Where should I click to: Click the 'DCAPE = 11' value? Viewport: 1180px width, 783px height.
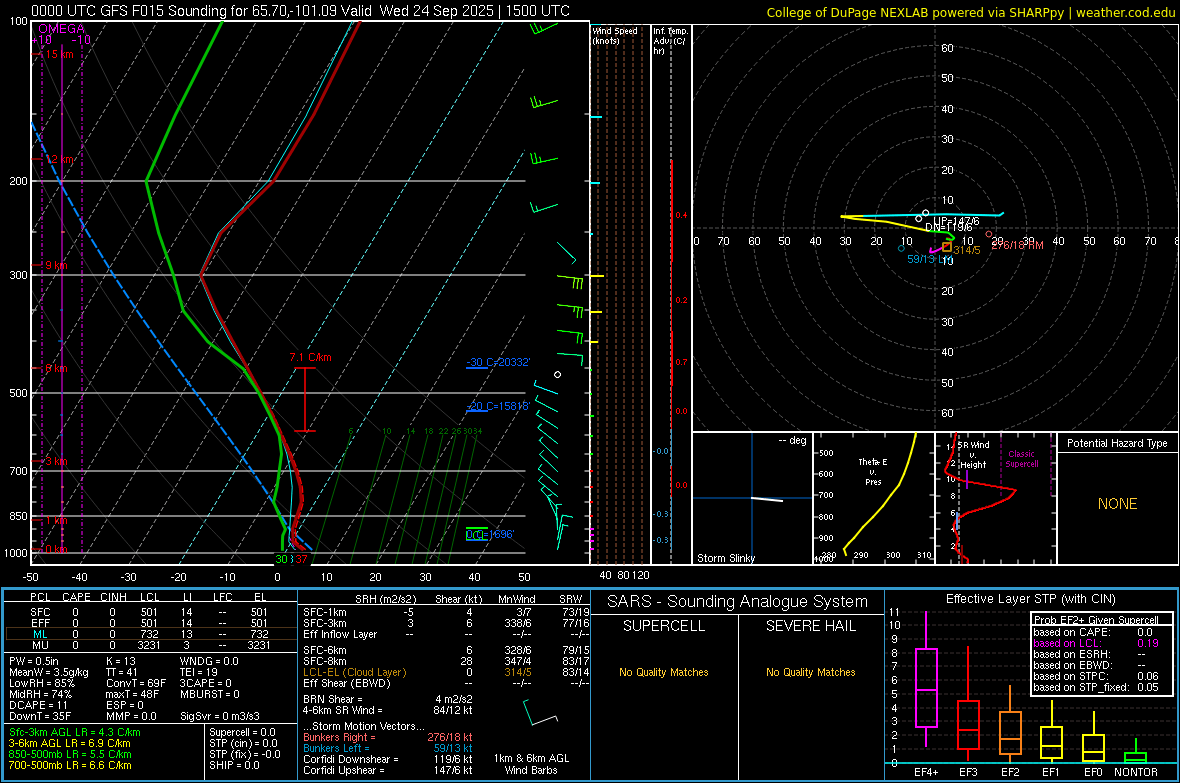click(x=38, y=705)
